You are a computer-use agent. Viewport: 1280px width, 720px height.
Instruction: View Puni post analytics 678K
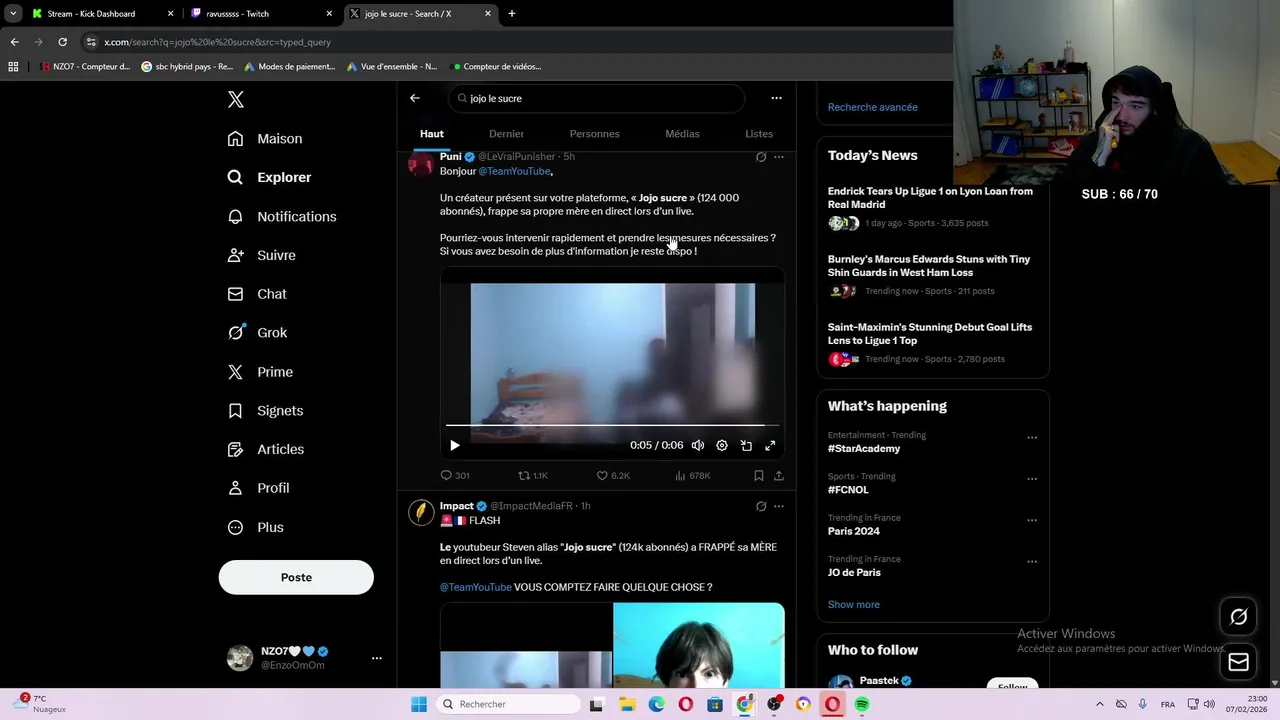point(693,476)
